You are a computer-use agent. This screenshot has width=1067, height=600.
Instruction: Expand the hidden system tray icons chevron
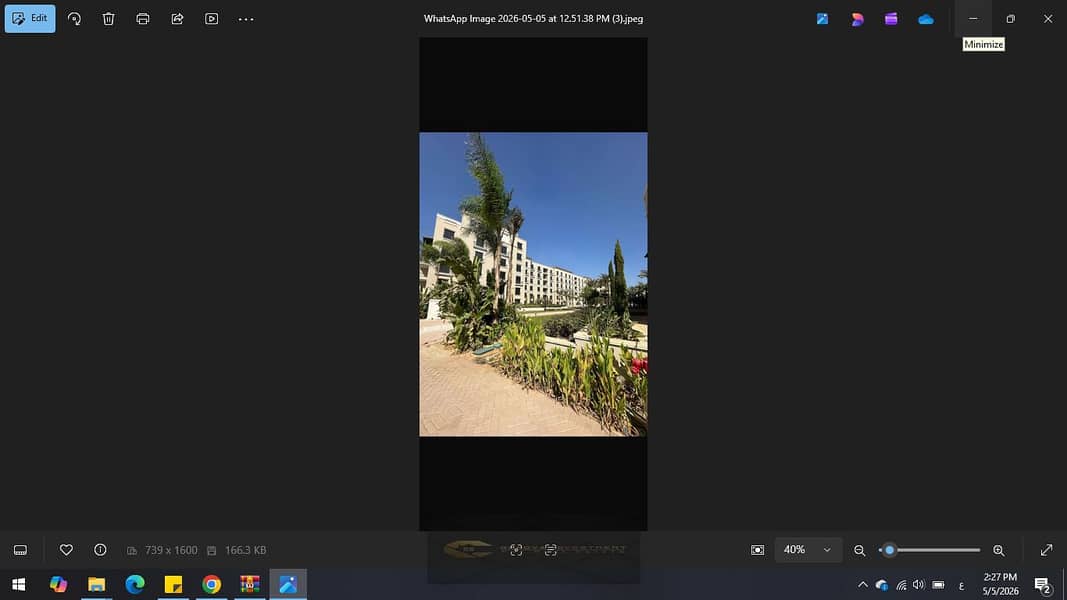coord(863,584)
